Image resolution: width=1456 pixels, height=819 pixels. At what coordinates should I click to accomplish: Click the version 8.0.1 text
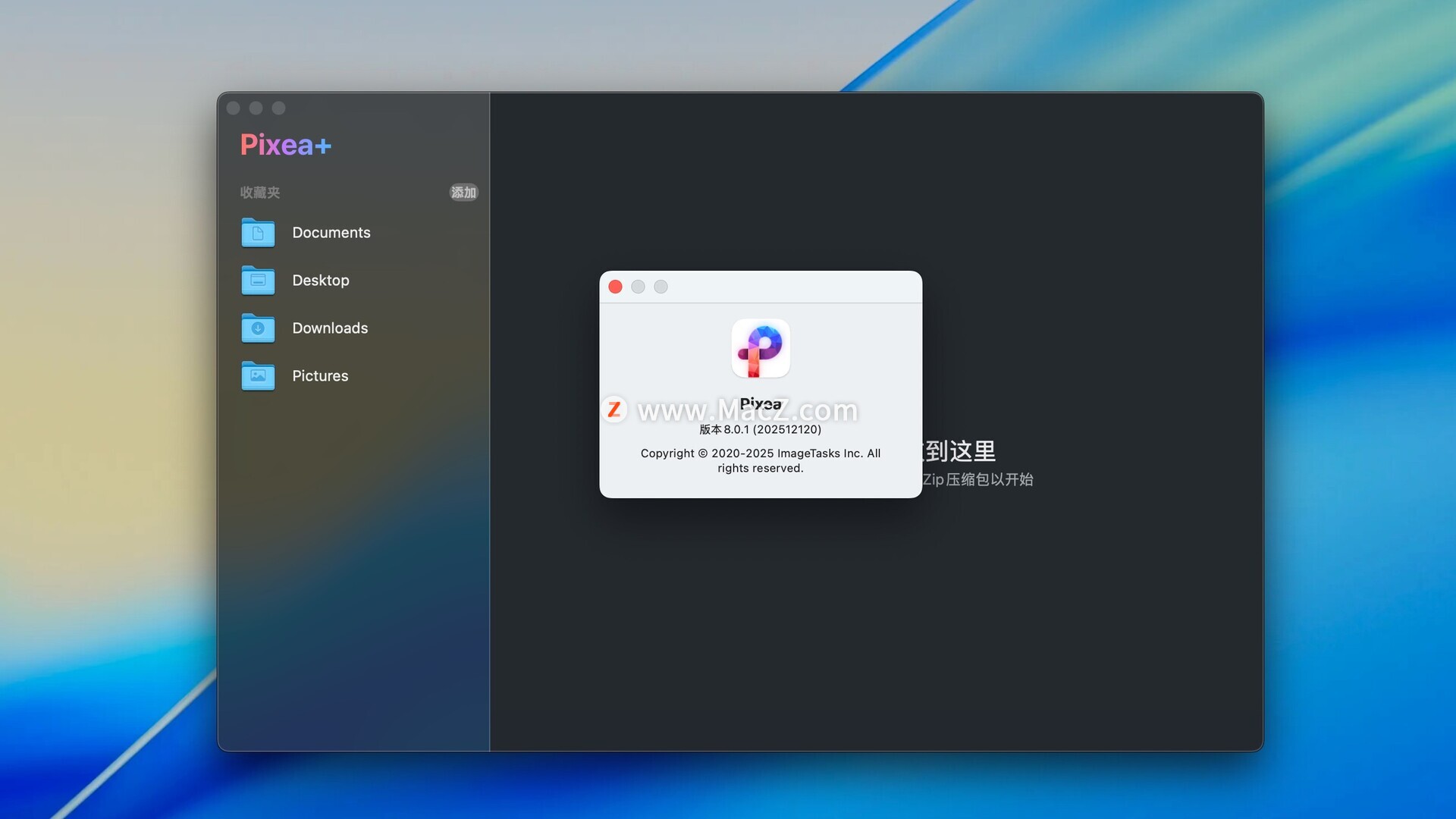(x=760, y=429)
